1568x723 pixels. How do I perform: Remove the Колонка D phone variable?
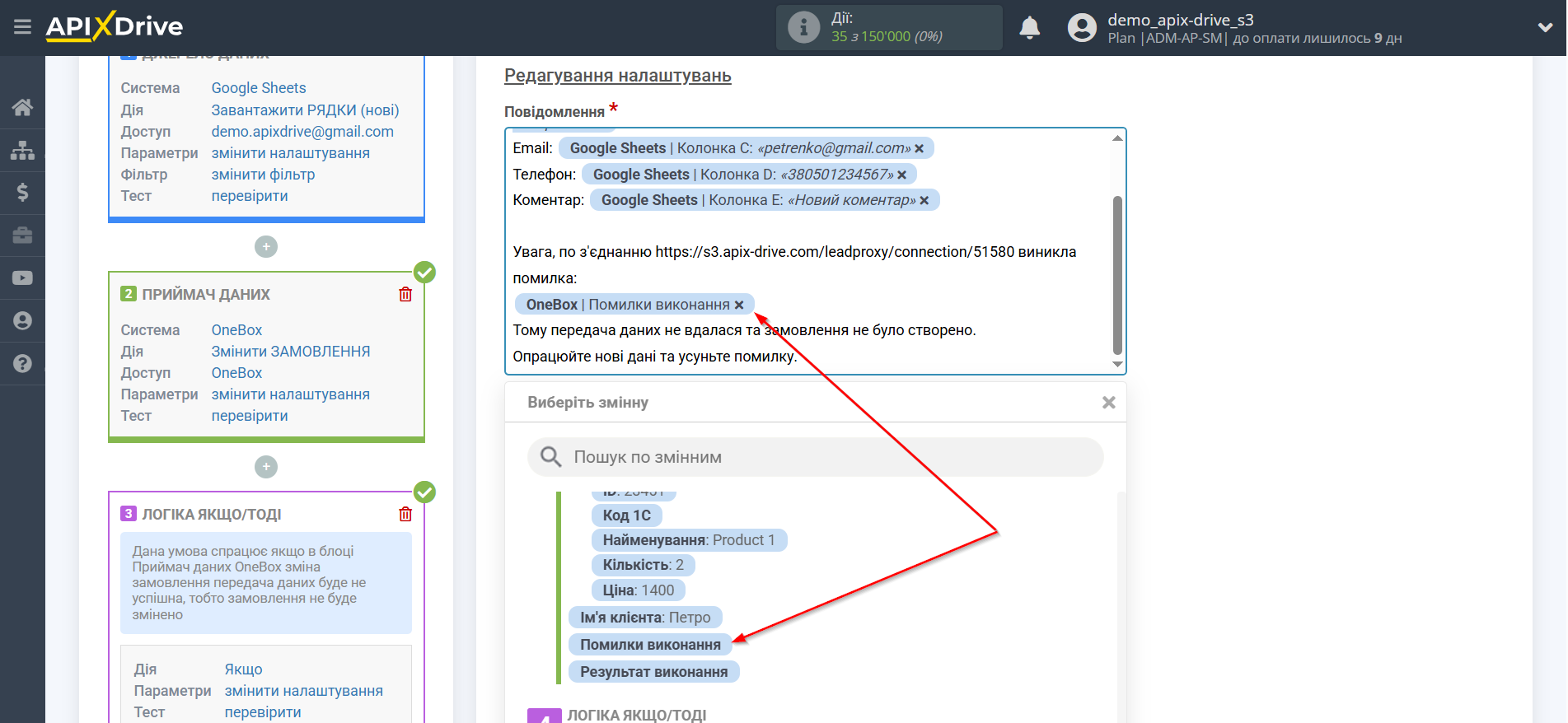901,175
